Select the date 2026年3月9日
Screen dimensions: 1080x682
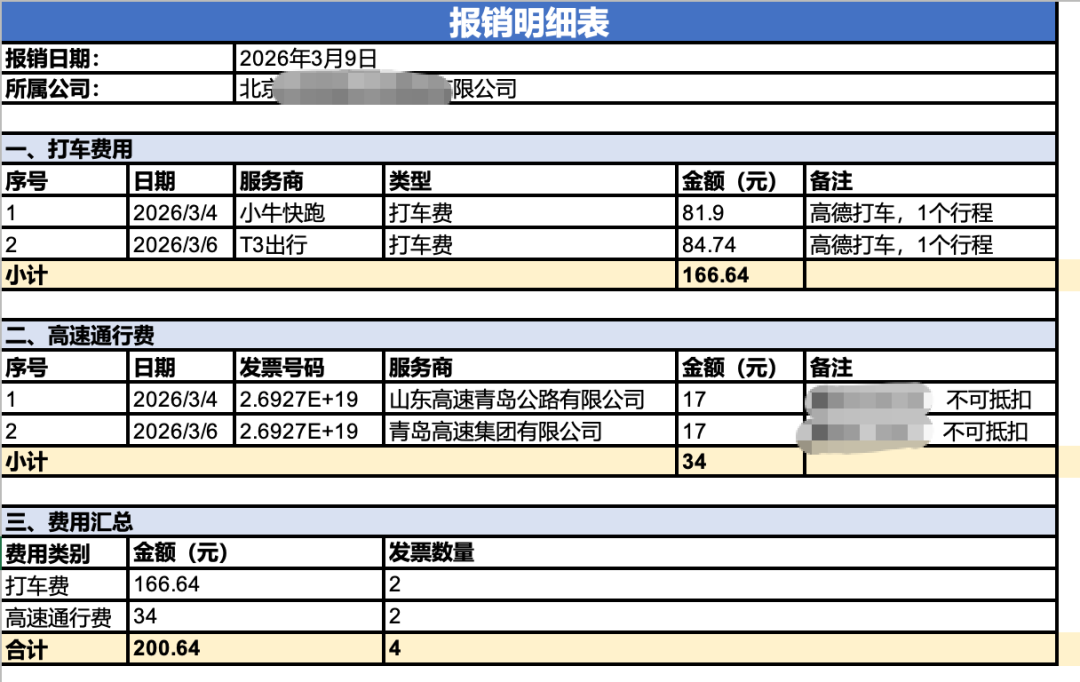coord(300,58)
